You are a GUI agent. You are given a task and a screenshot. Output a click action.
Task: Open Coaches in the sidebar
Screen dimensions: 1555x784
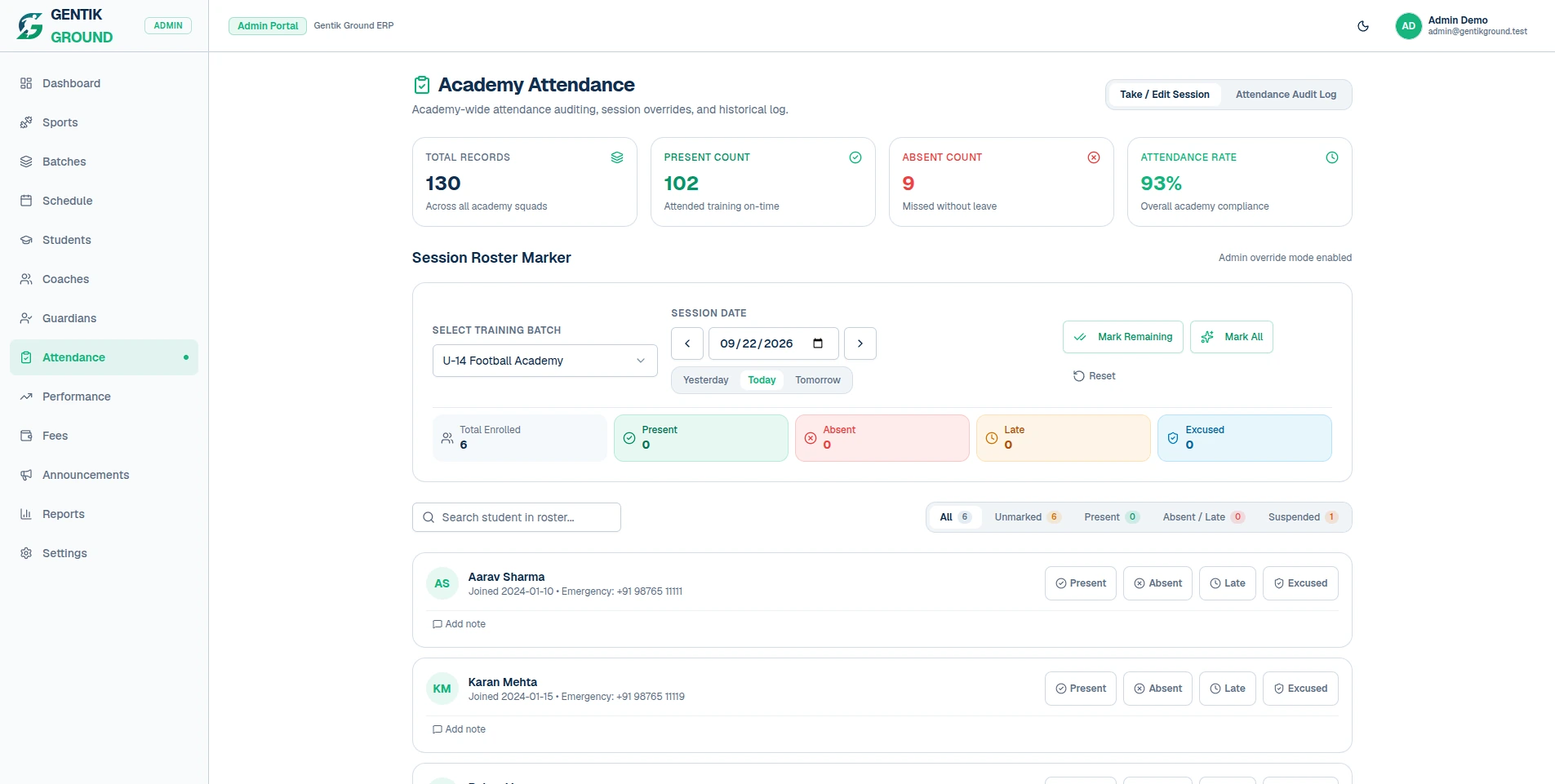[x=104, y=279]
